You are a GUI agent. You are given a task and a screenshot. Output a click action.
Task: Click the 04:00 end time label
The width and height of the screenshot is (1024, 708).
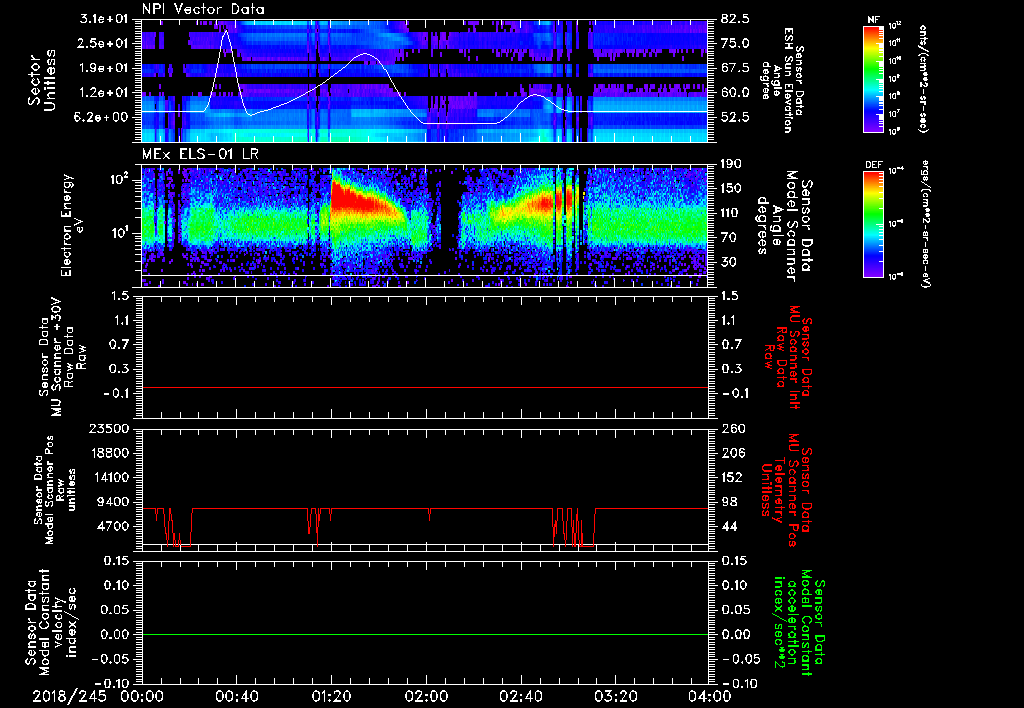[x=709, y=695]
